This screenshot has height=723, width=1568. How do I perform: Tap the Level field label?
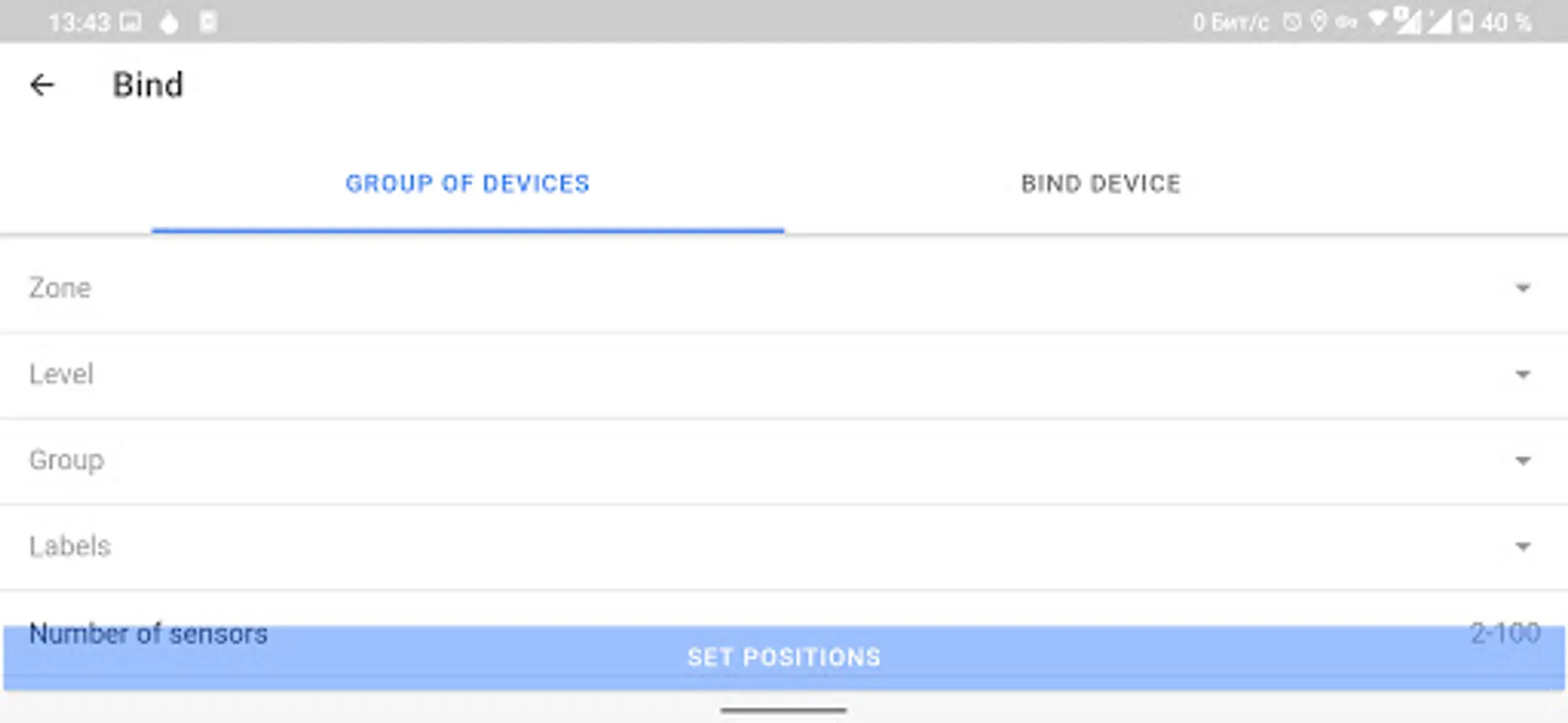[x=62, y=374]
